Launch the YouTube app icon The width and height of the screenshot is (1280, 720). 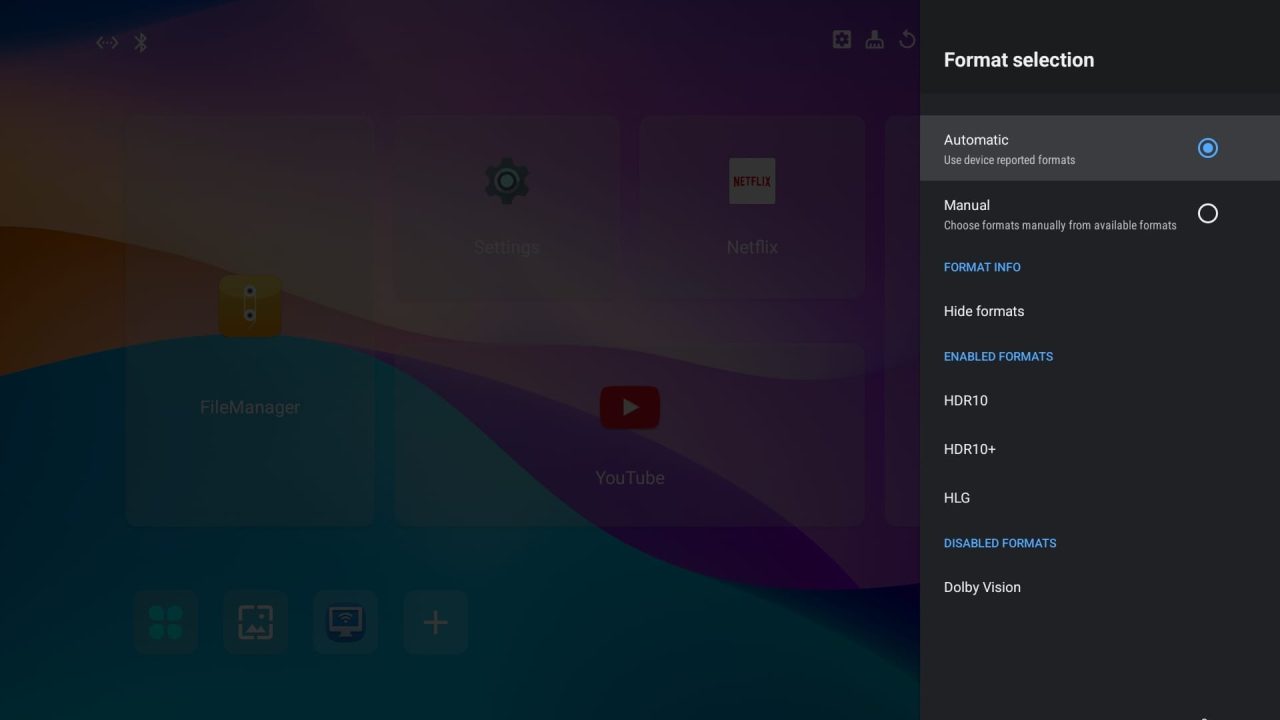click(630, 407)
